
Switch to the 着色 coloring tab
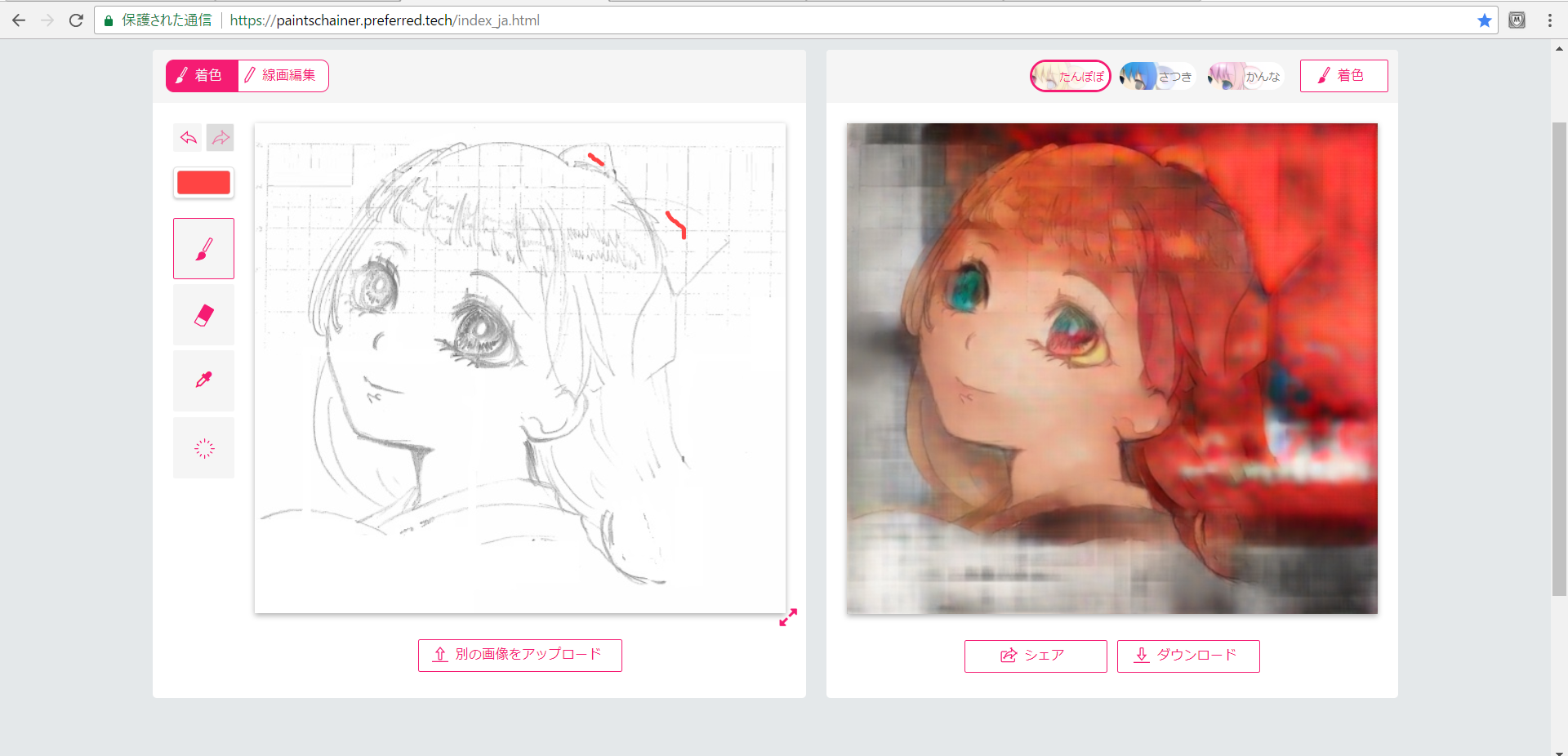[x=202, y=76]
